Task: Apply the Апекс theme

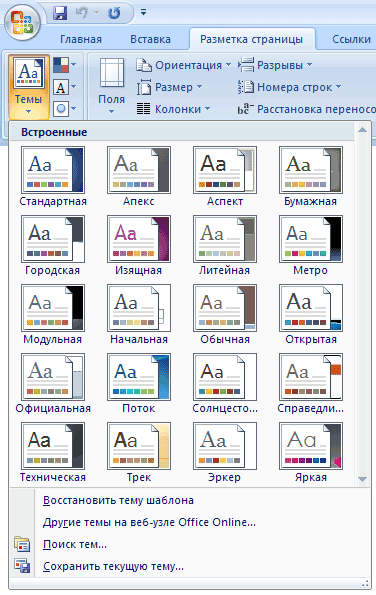Action: 139,177
